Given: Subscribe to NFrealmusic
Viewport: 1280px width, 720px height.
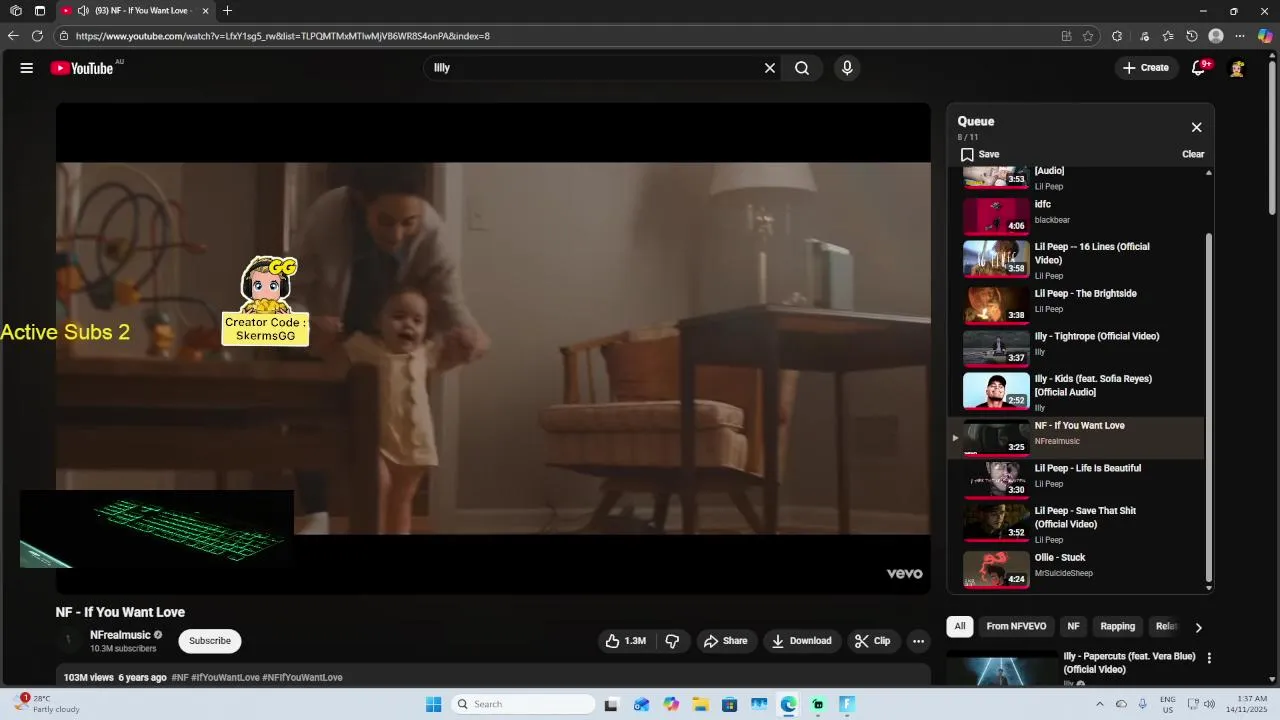Looking at the screenshot, I should pyautogui.click(x=210, y=641).
